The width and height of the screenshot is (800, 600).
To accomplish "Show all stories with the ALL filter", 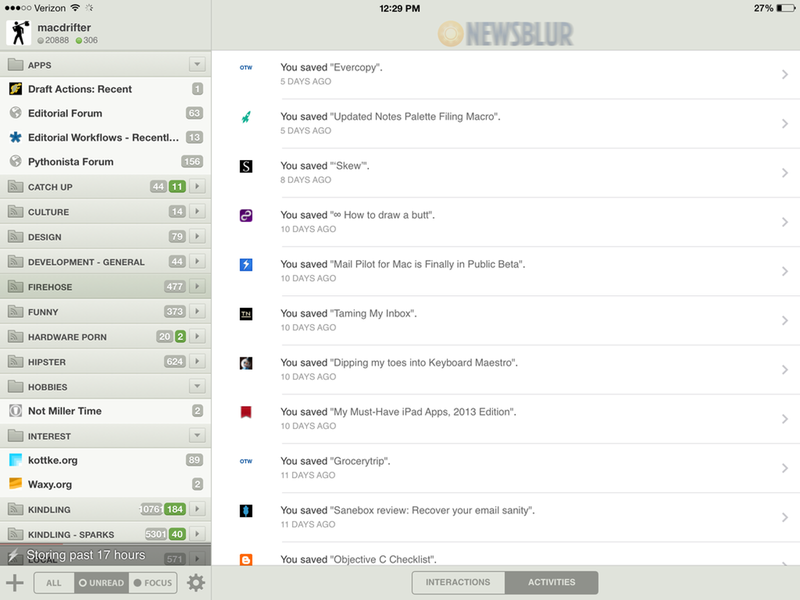I will [x=54, y=583].
